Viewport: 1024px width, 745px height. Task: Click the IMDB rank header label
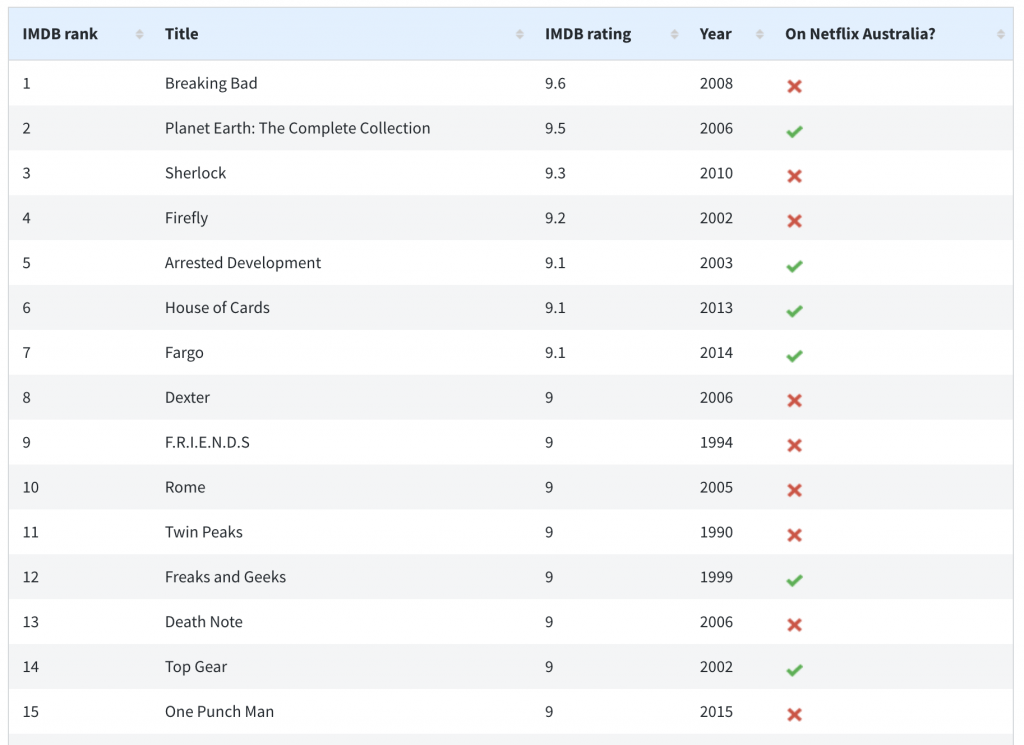[60, 34]
